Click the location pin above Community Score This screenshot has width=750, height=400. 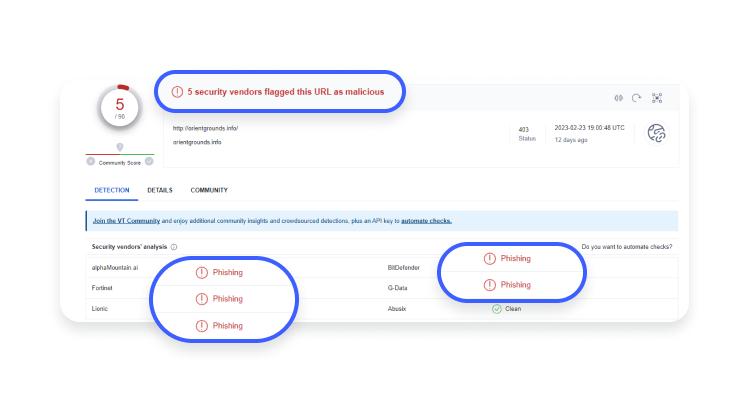click(120, 147)
